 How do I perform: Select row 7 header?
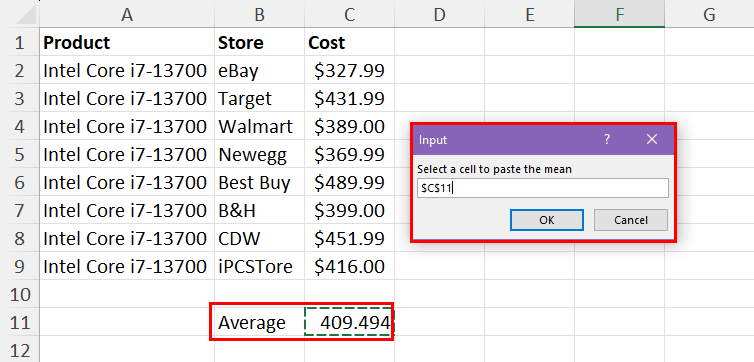[x=20, y=210]
